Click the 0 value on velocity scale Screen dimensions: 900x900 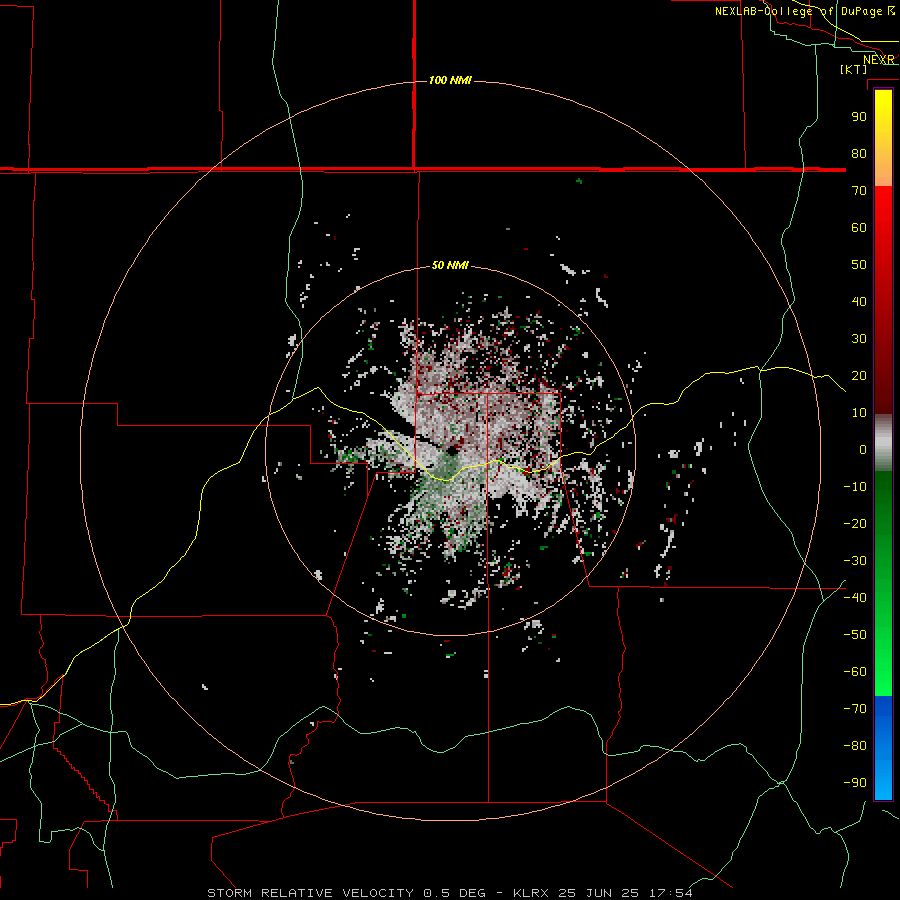tap(863, 449)
